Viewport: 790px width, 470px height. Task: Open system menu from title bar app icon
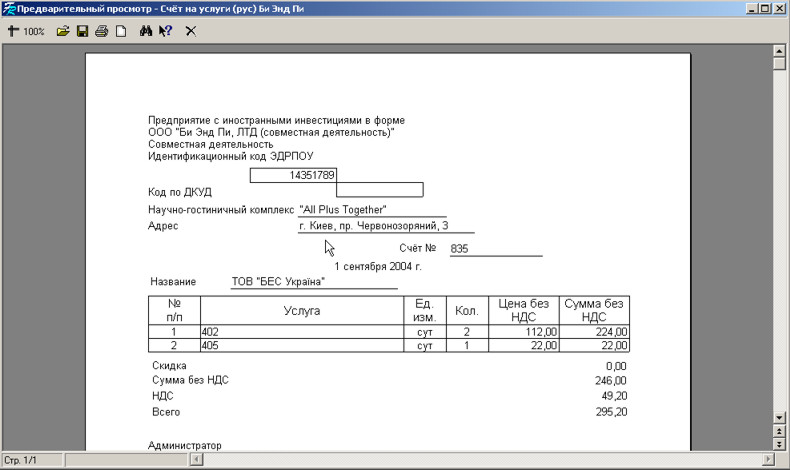8,8
